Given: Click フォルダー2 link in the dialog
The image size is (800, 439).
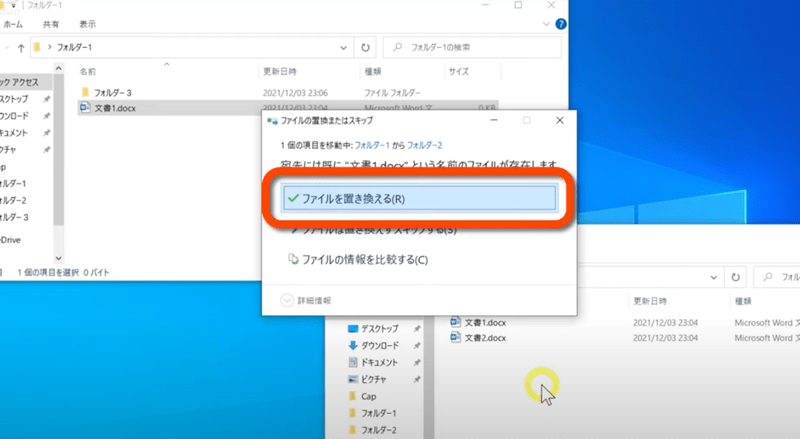Looking at the screenshot, I should click(424, 145).
